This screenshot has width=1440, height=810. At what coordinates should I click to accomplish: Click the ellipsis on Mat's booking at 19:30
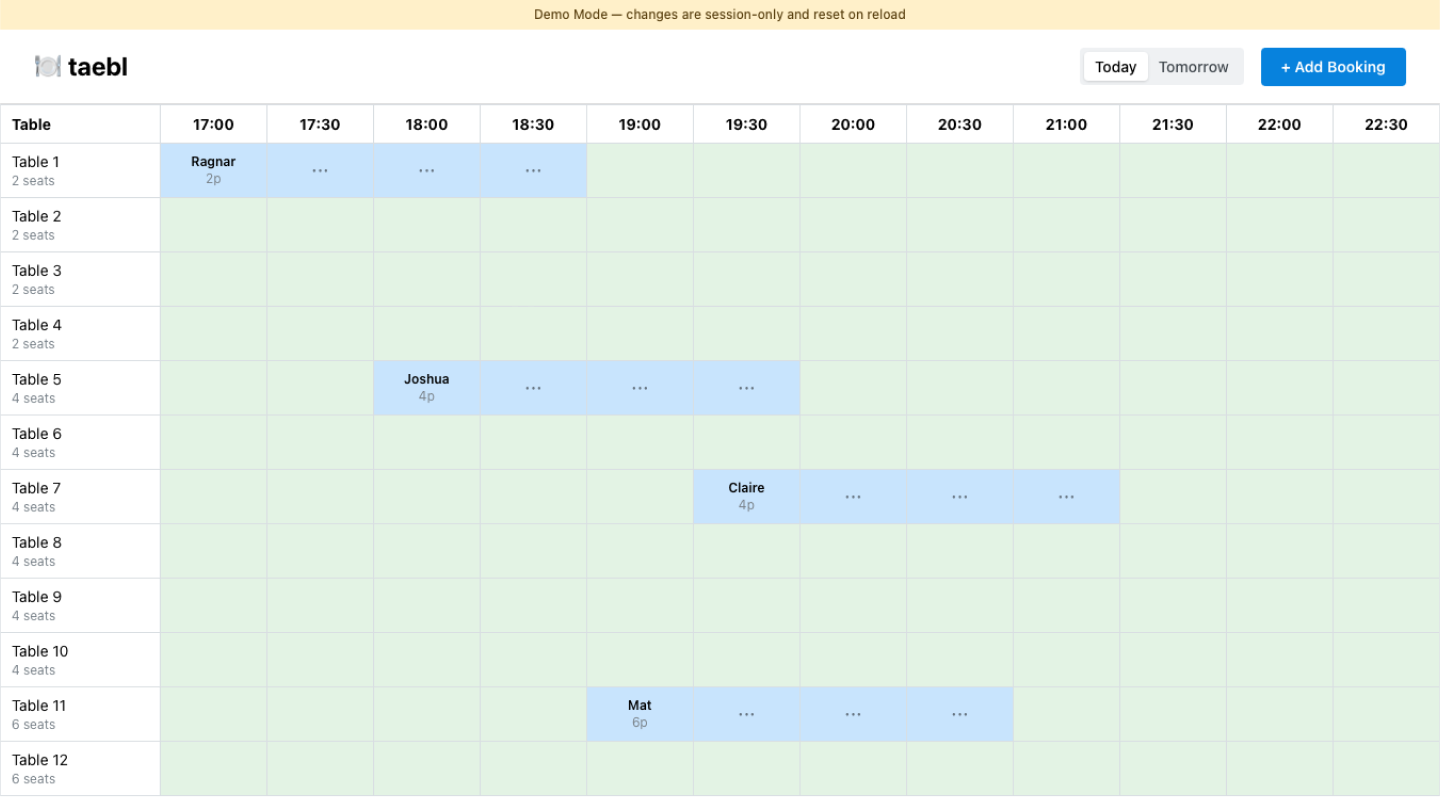(x=746, y=713)
